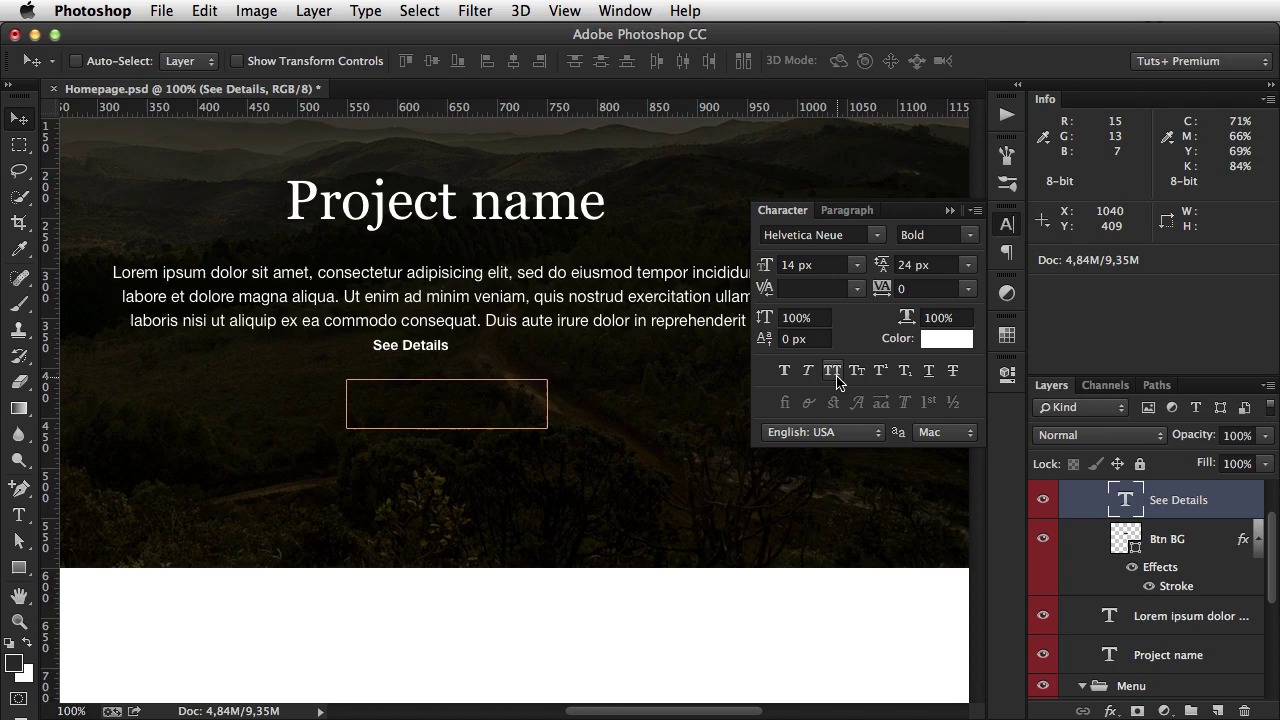Open the Layer menu
Image resolution: width=1280 pixels, height=720 pixels.
(x=313, y=11)
